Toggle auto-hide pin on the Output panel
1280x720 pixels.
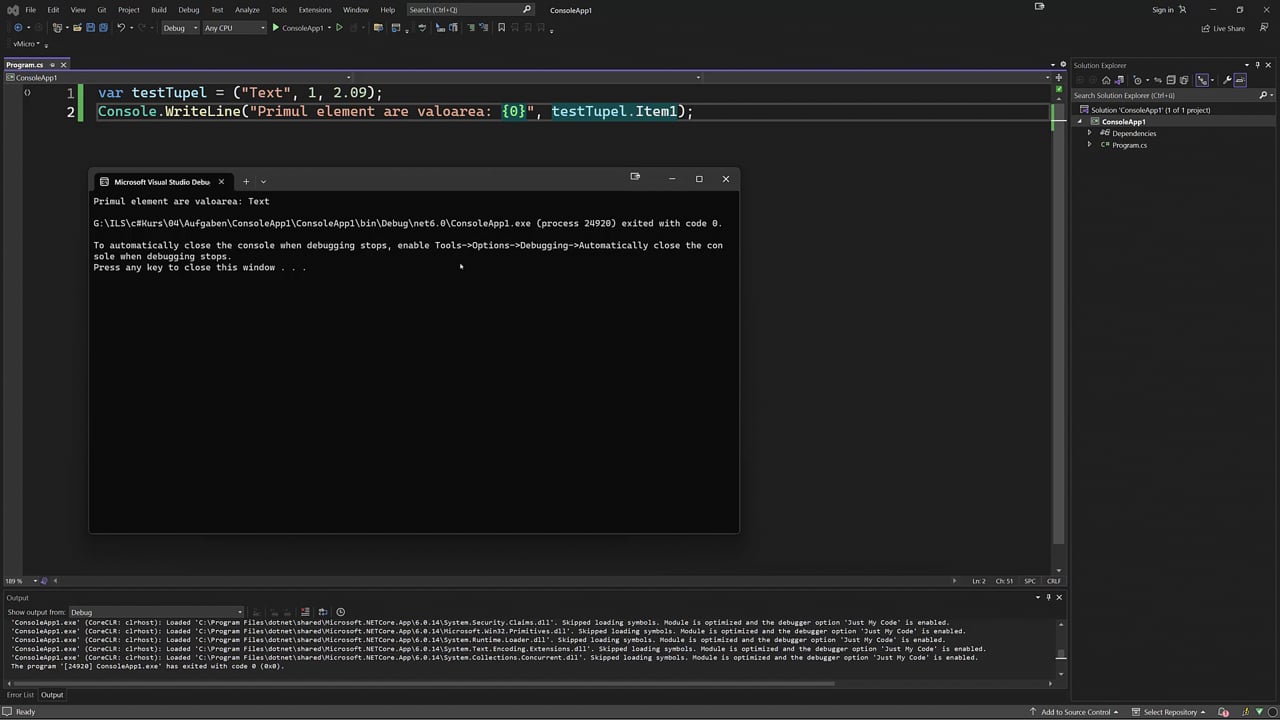[x=1049, y=598]
